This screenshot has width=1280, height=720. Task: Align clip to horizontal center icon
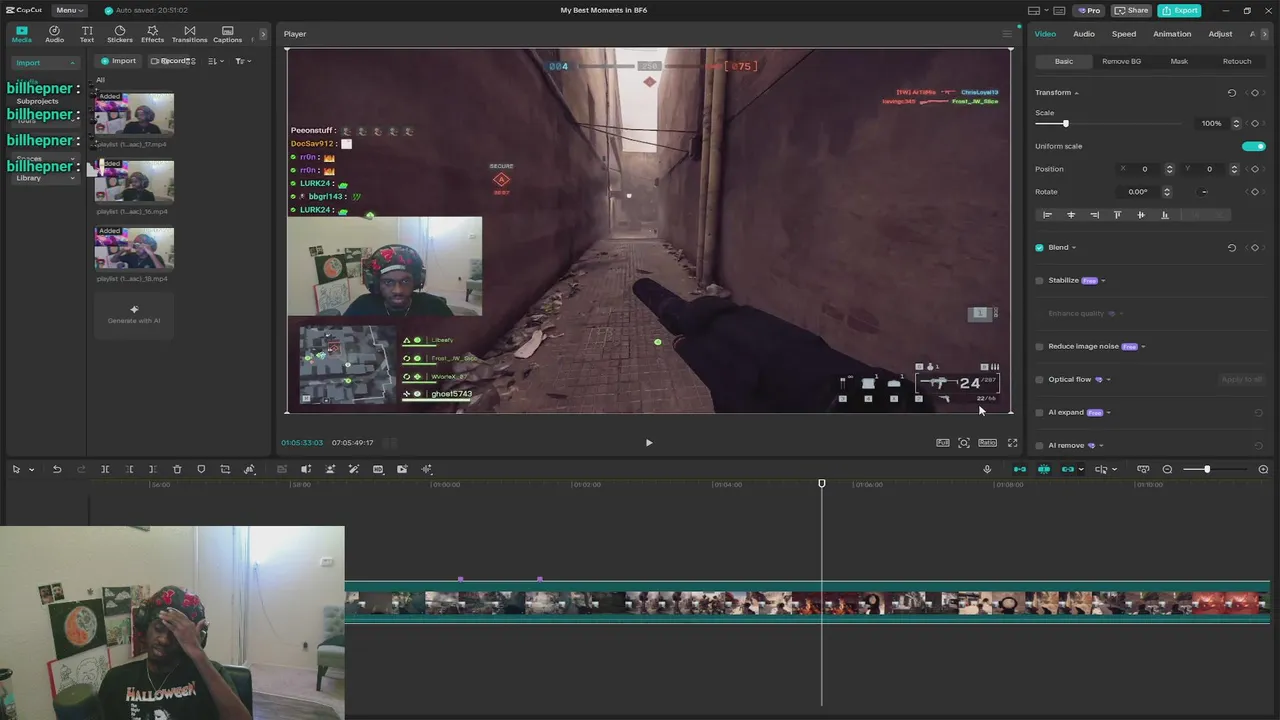1071,215
